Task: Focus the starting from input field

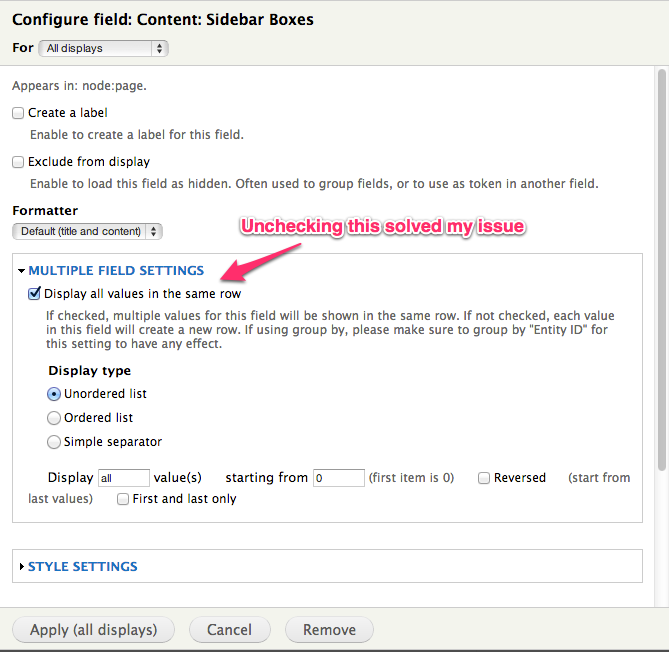Action: [x=338, y=478]
